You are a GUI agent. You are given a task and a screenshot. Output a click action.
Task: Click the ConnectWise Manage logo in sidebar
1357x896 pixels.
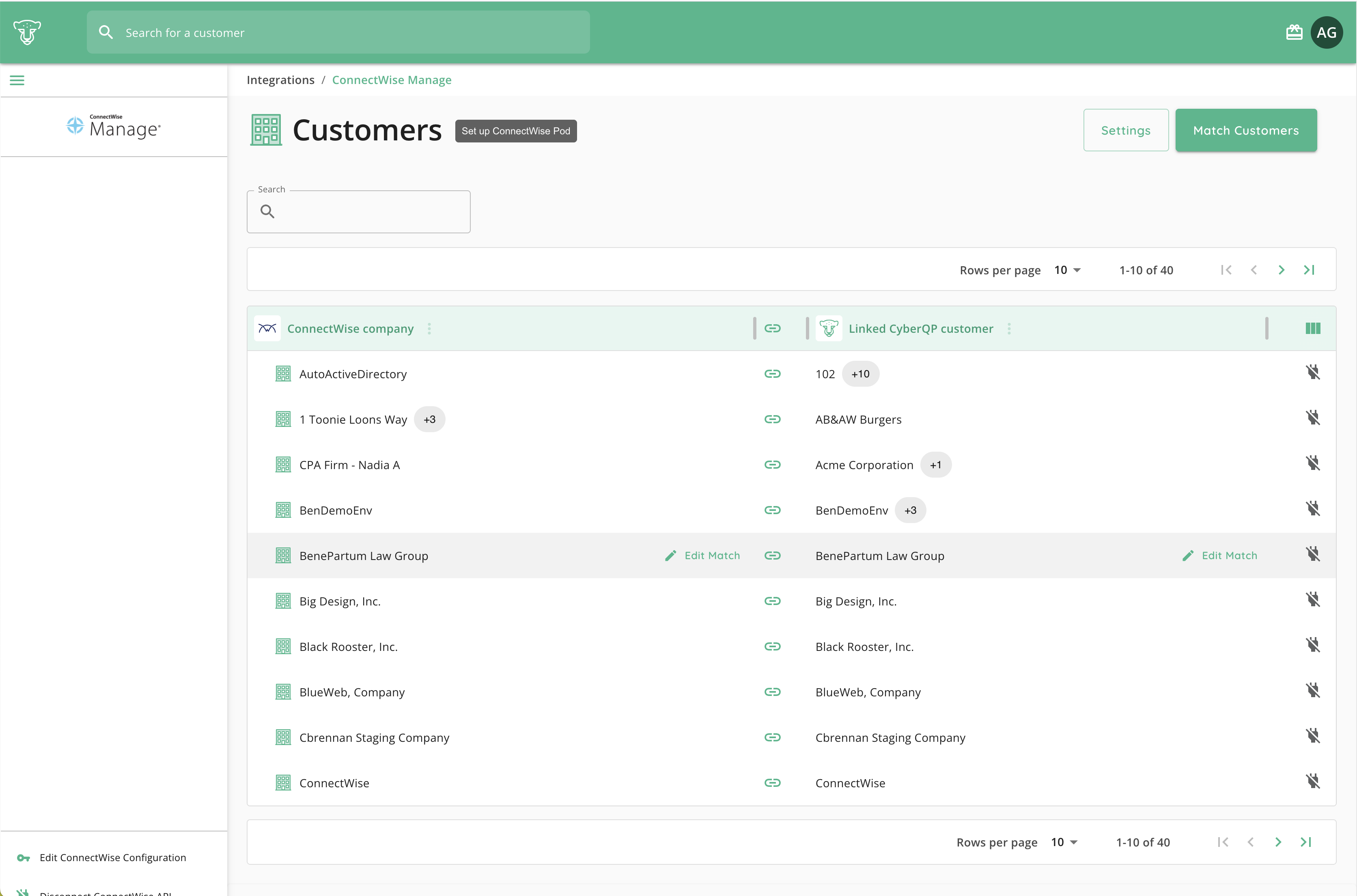coord(114,126)
